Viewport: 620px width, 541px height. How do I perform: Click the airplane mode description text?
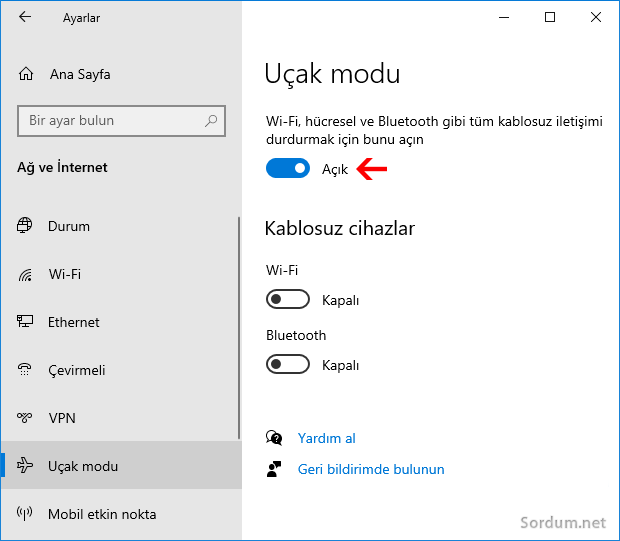pyautogui.click(x=434, y=130)
